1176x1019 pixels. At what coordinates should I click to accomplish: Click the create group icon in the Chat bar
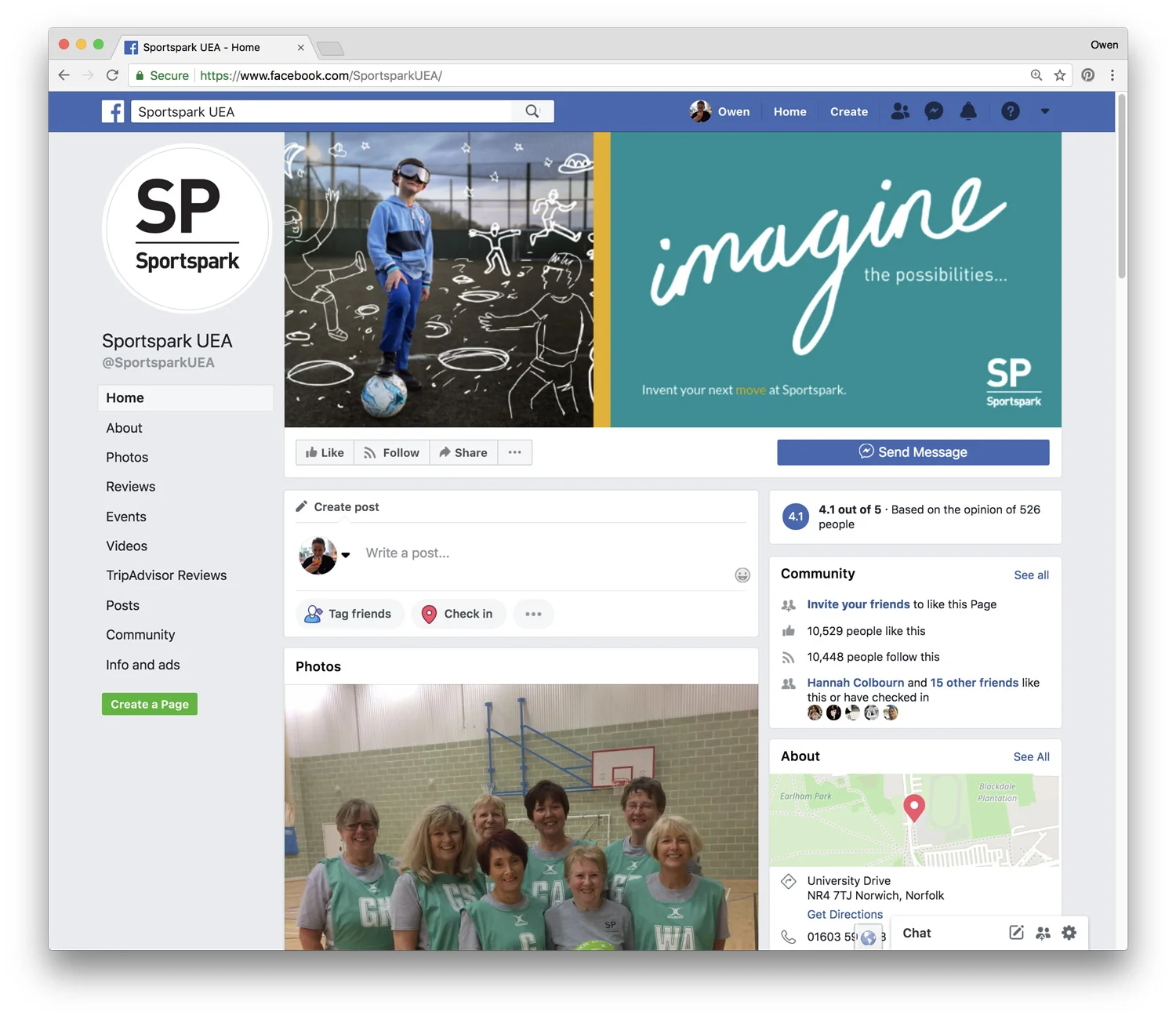pos(1043,933)
